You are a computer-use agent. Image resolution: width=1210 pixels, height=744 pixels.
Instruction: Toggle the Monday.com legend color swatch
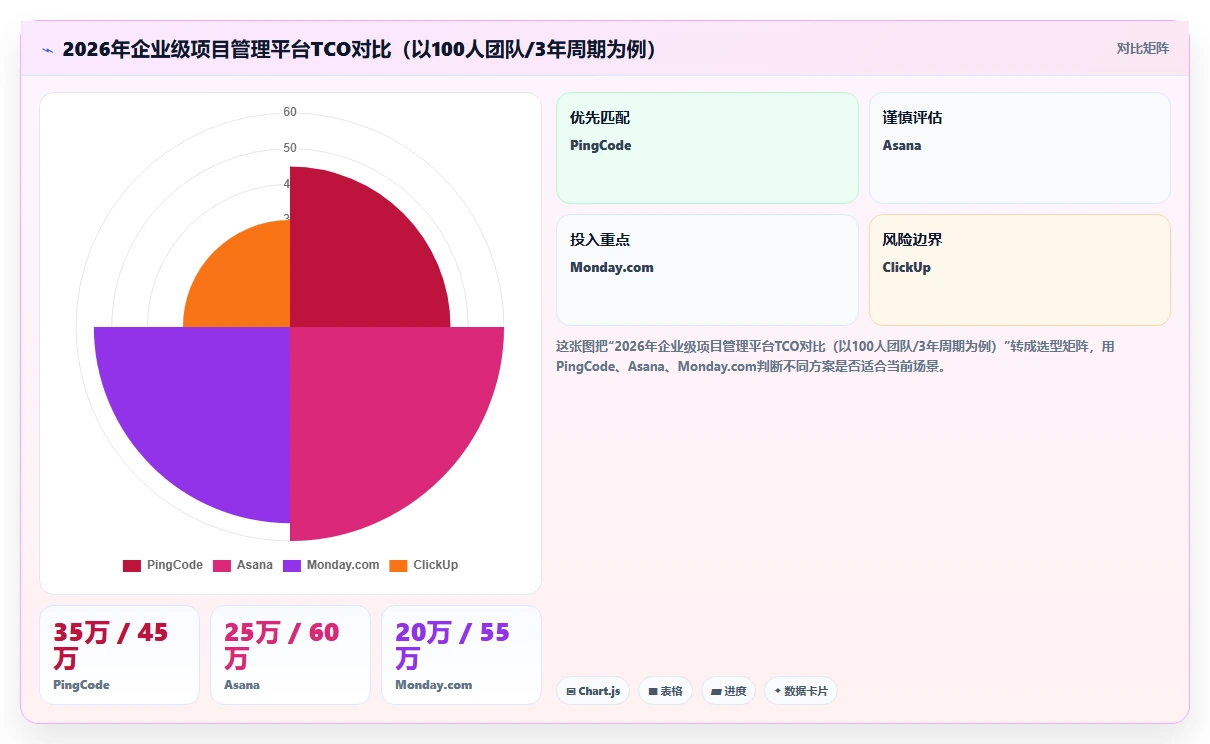point(292,565)
